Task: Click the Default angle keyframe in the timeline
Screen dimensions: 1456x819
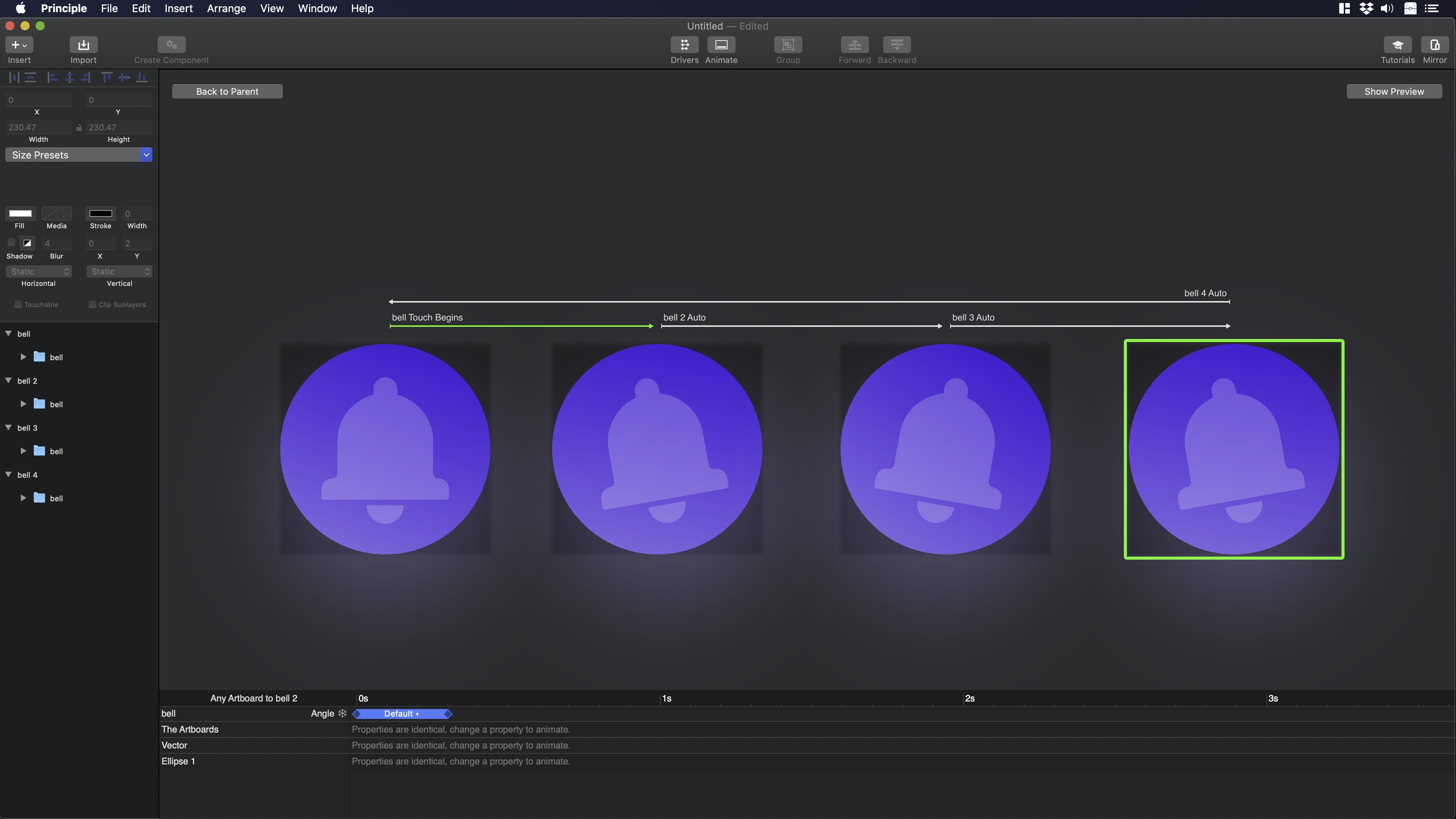Action: point(401,714)
